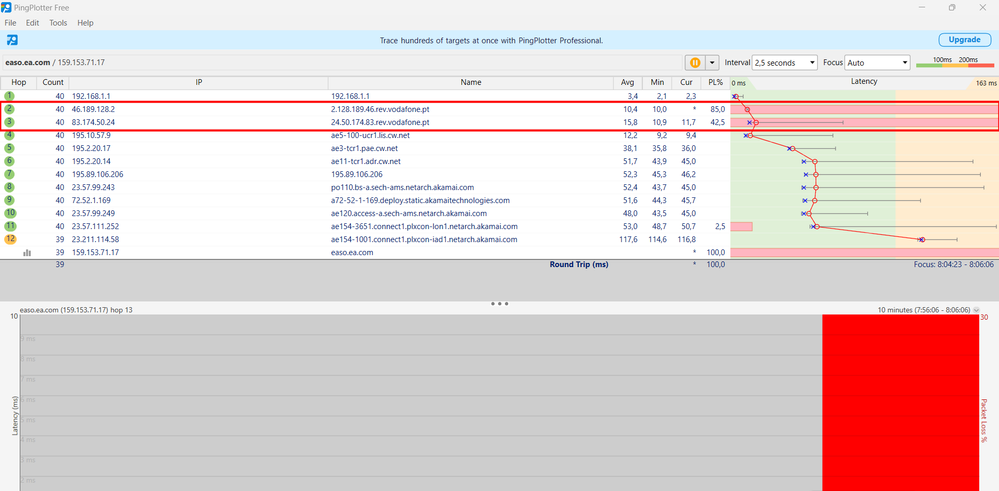Expand the Focus Auto dropdown
Image resolution: width=999 pixels, height=491 pixels.
[x=877, y=62]
